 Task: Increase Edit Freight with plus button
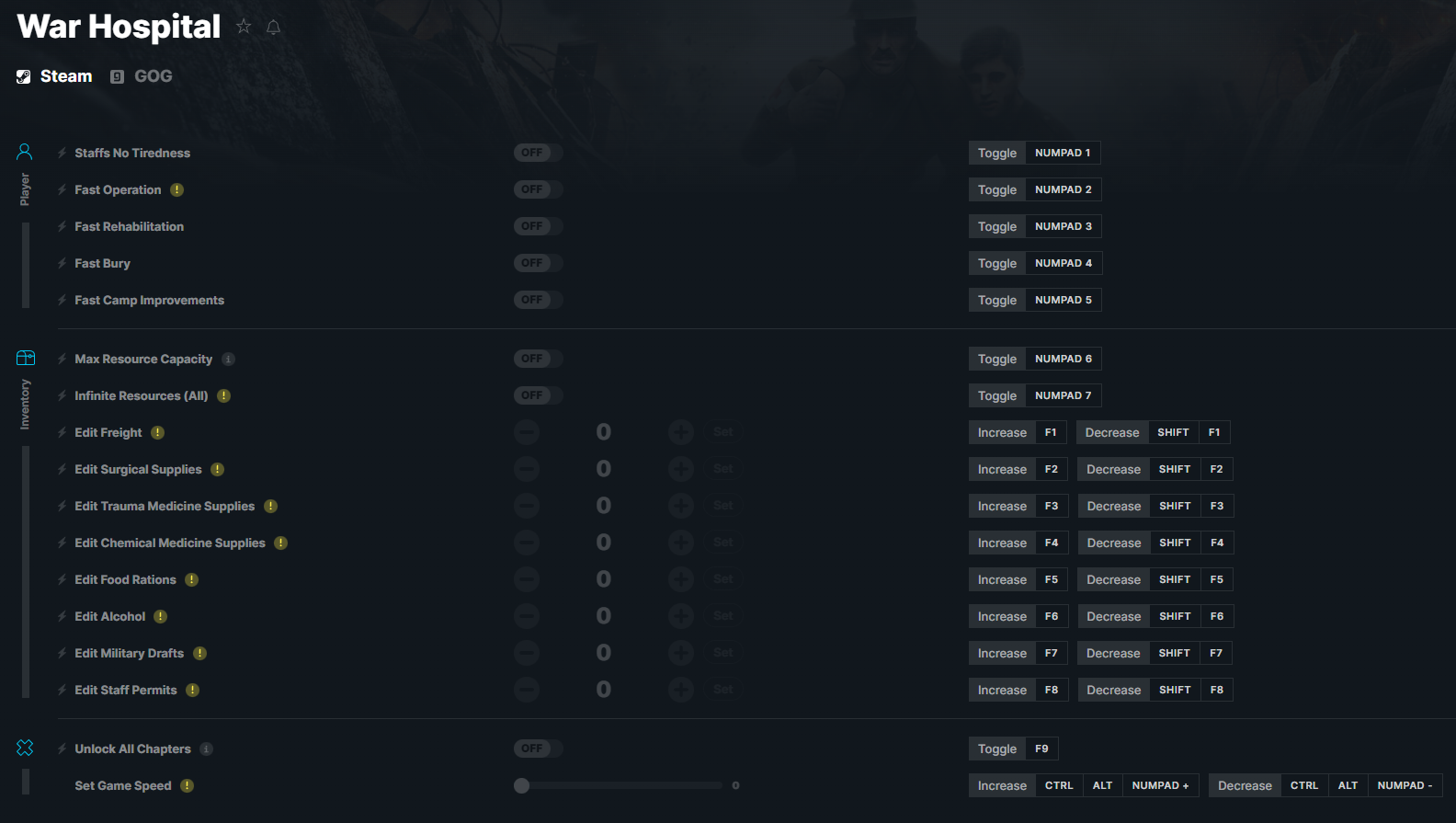coord(681,432)
